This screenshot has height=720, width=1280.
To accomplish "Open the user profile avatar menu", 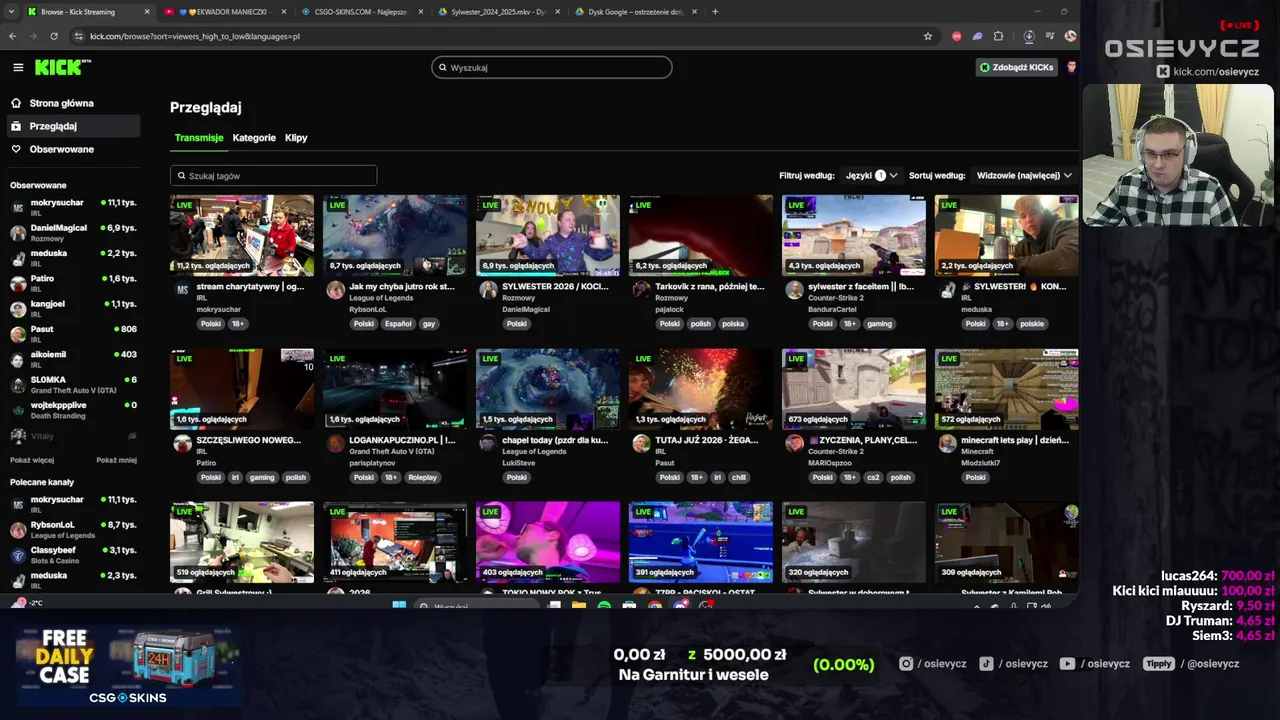I will [1071, 67].
